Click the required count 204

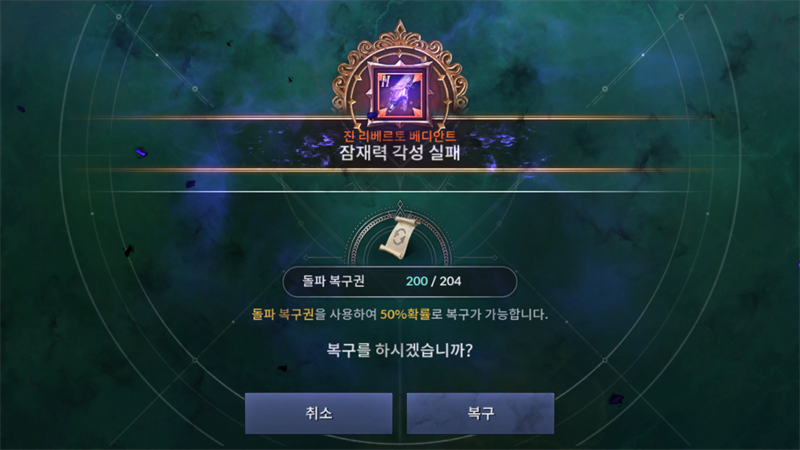tap(451, 281)
